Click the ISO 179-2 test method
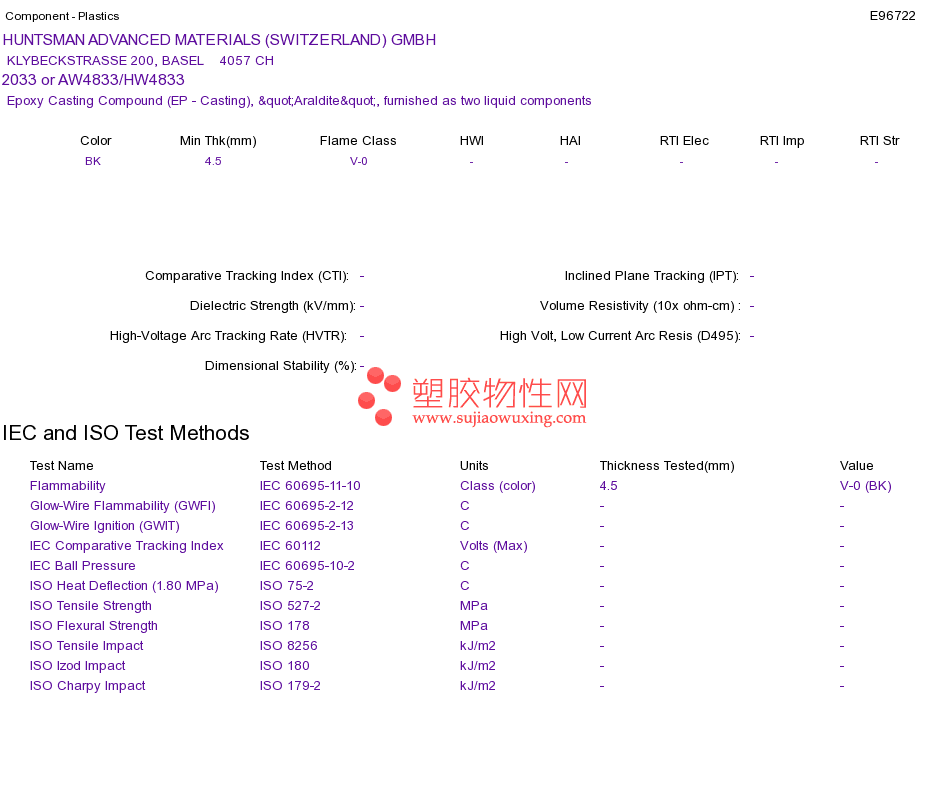This screenshot has width=950, height=800. 290,686
